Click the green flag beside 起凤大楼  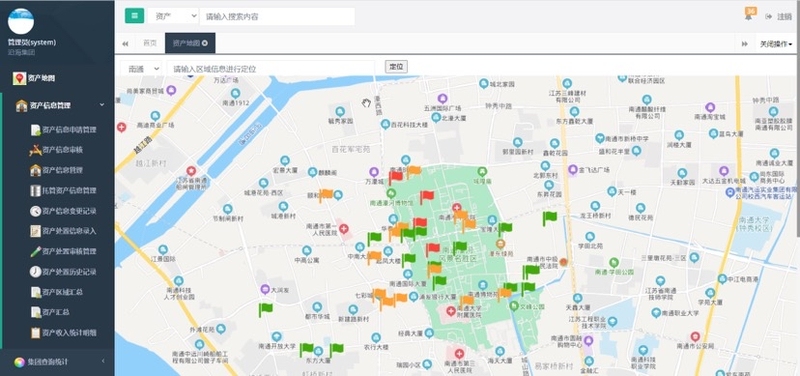coord(408,260)
